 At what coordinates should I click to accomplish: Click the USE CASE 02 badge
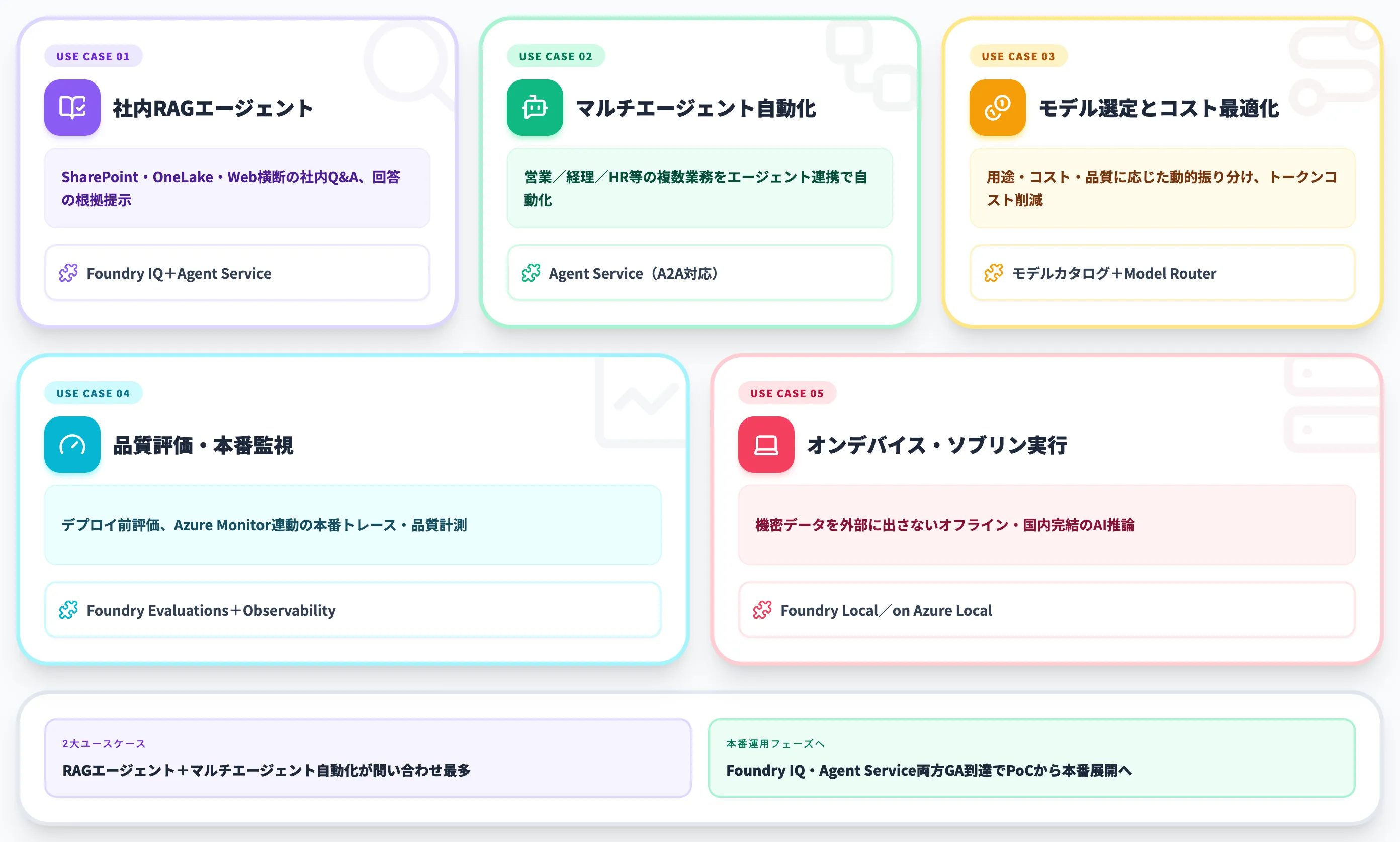pos(556,56)
